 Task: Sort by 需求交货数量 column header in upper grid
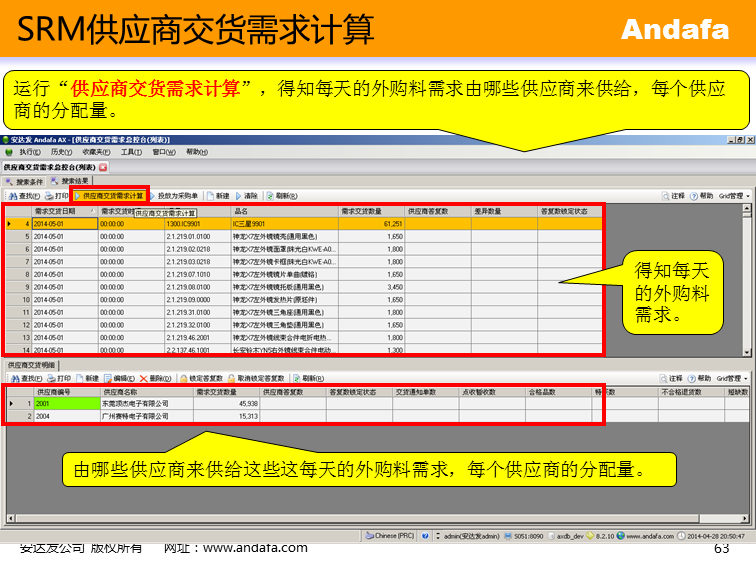click(x=361, y=211)
